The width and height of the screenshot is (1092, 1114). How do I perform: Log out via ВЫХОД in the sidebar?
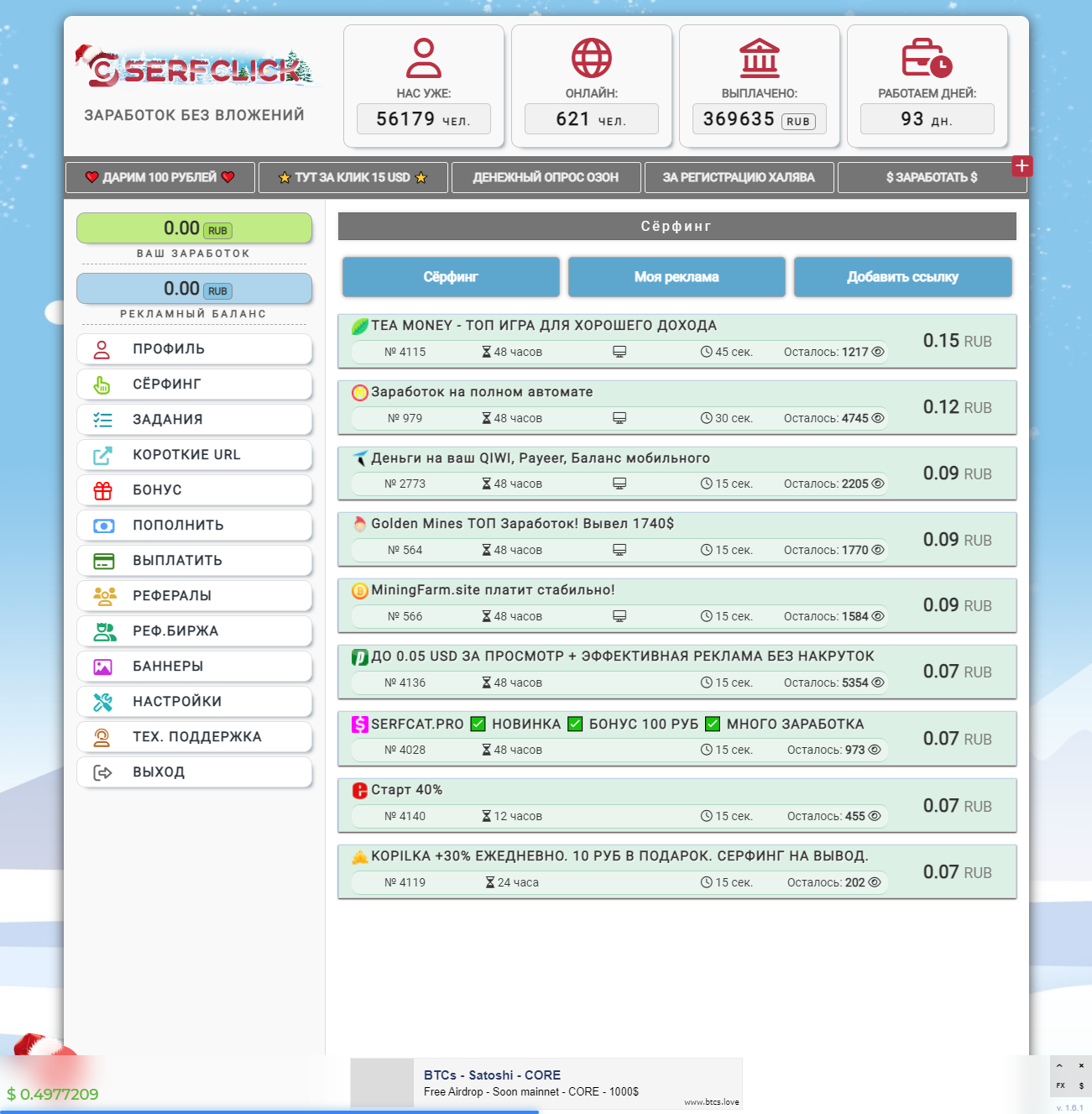(x=195, y=772)
